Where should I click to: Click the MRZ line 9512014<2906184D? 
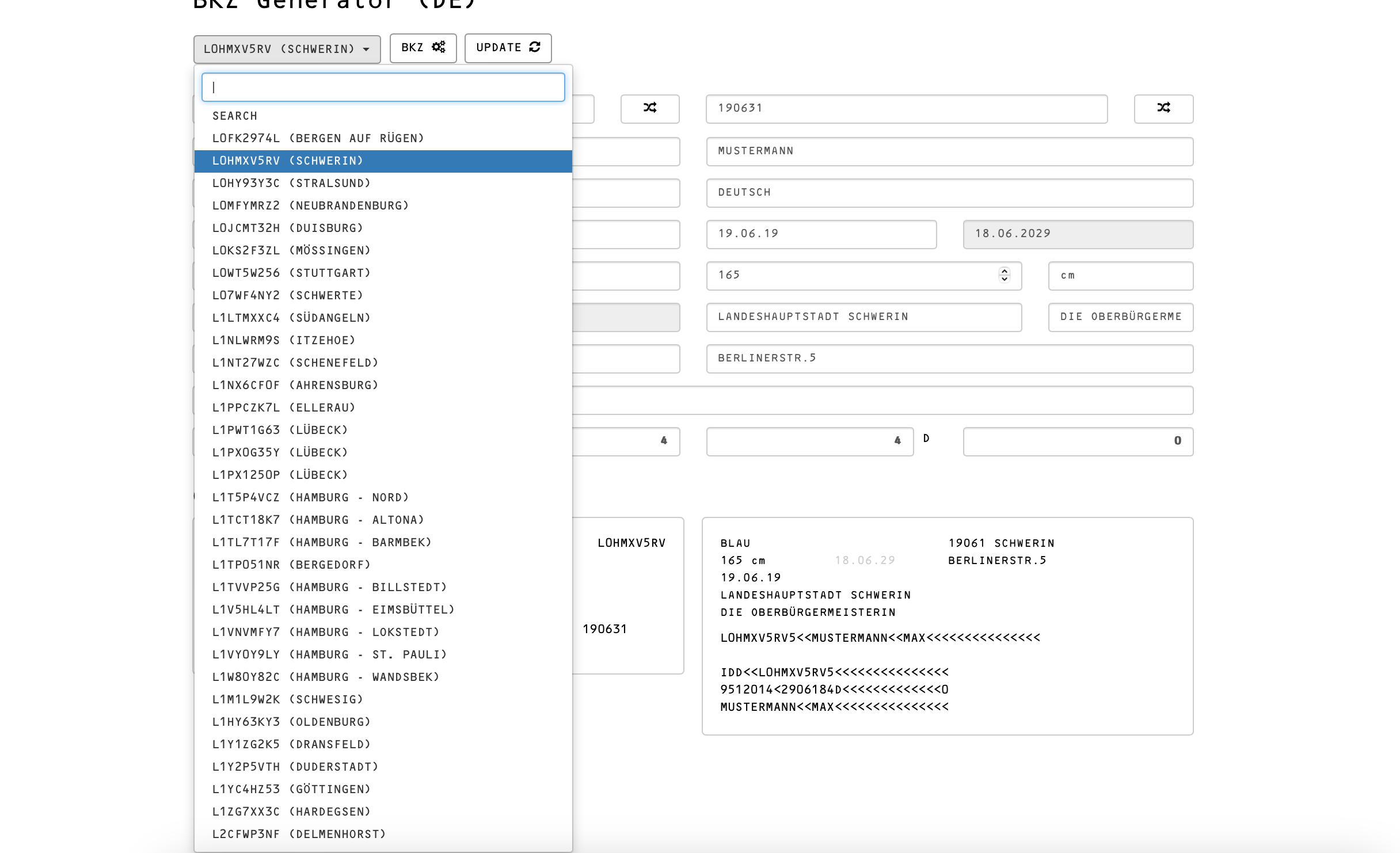[835, 690]
